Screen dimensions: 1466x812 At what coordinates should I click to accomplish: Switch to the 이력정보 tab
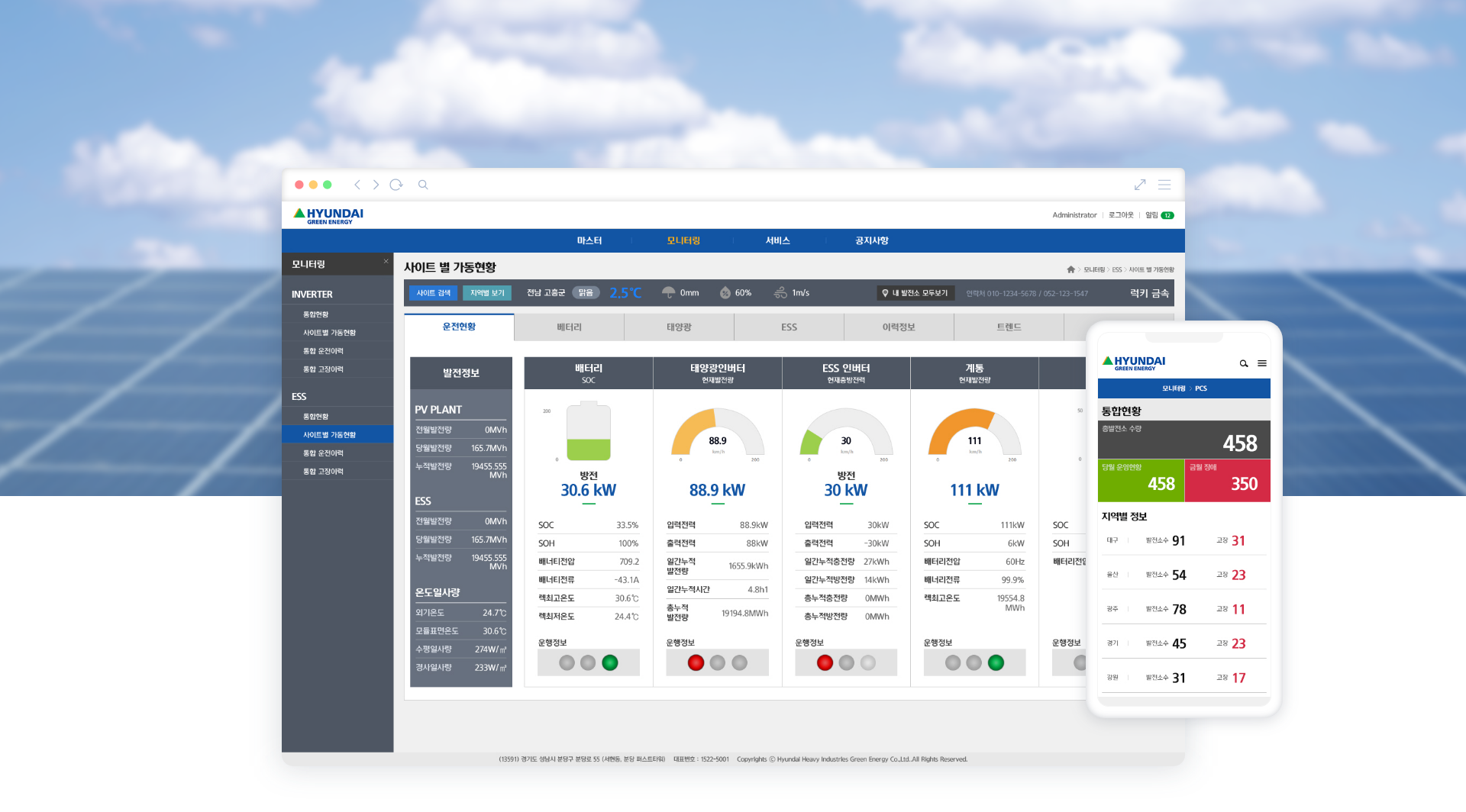tap(899, 327)
